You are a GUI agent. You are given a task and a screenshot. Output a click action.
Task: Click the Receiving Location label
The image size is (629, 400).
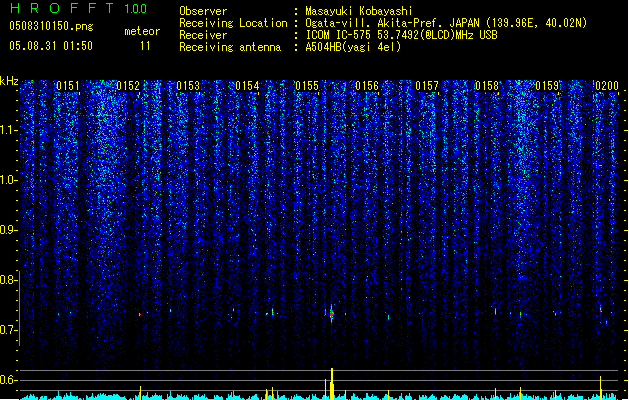(233, 23)
